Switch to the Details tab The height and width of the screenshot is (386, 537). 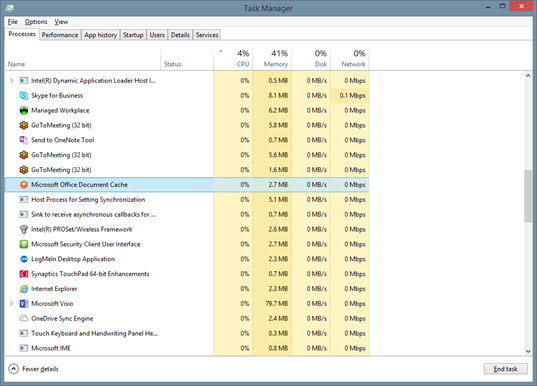click(180, 35)
